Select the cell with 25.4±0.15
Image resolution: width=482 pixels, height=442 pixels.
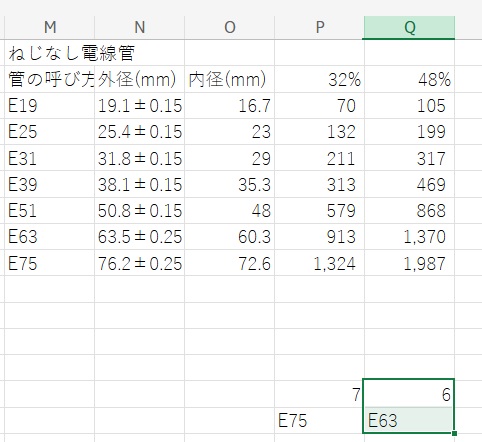140,132
